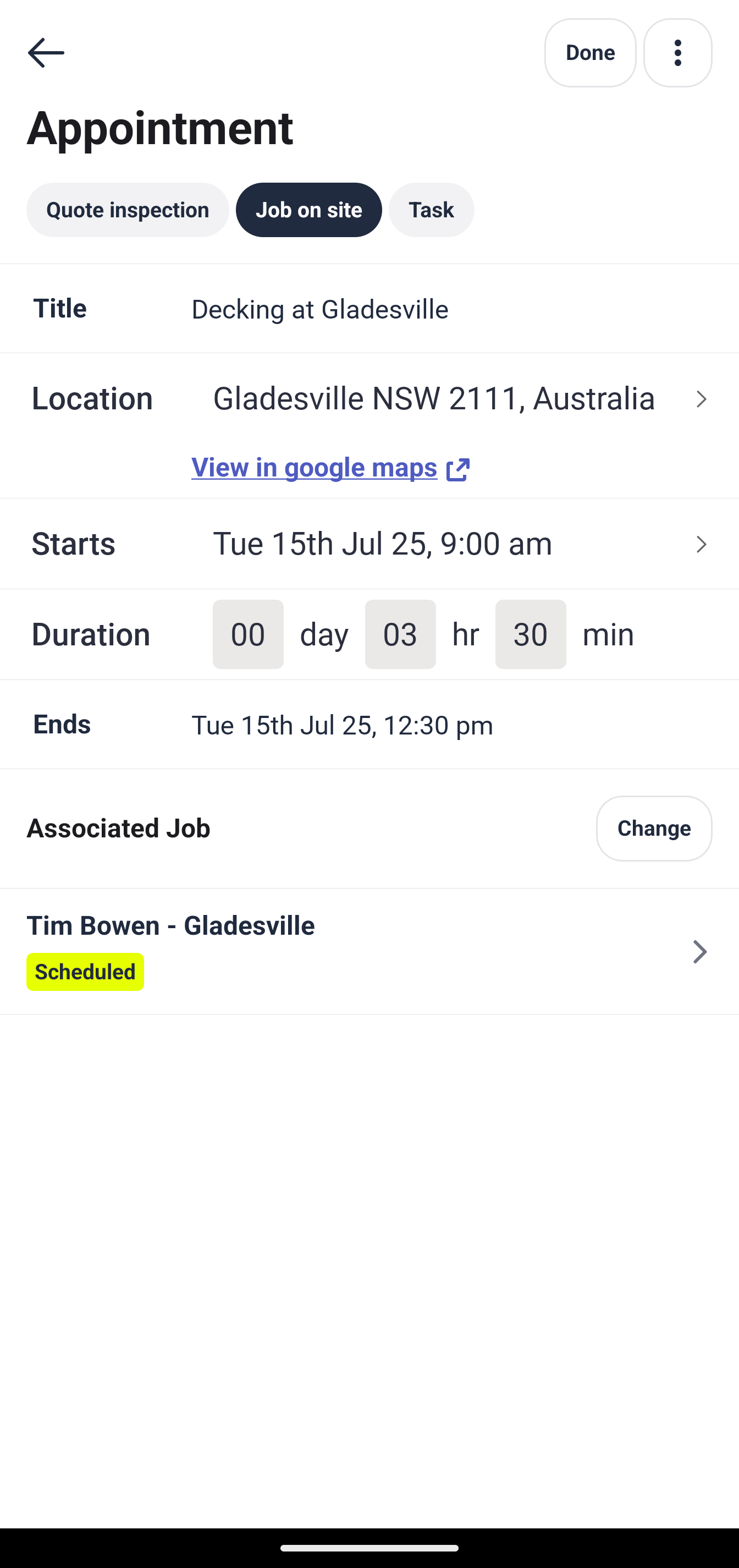Tap the Tue 15th Jul start time
The image size is (739, 1568).
click(x=382, y=544)
